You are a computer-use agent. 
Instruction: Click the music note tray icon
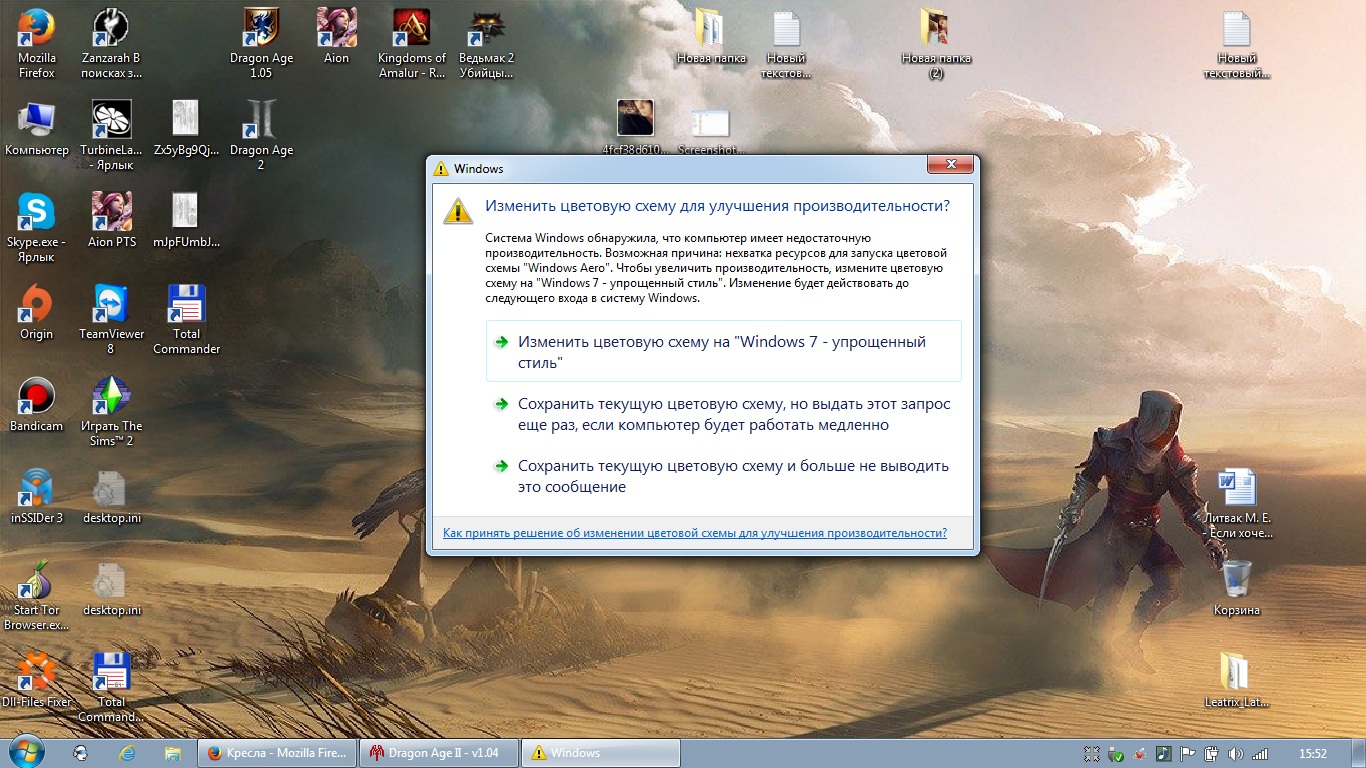pos(1164,754)
